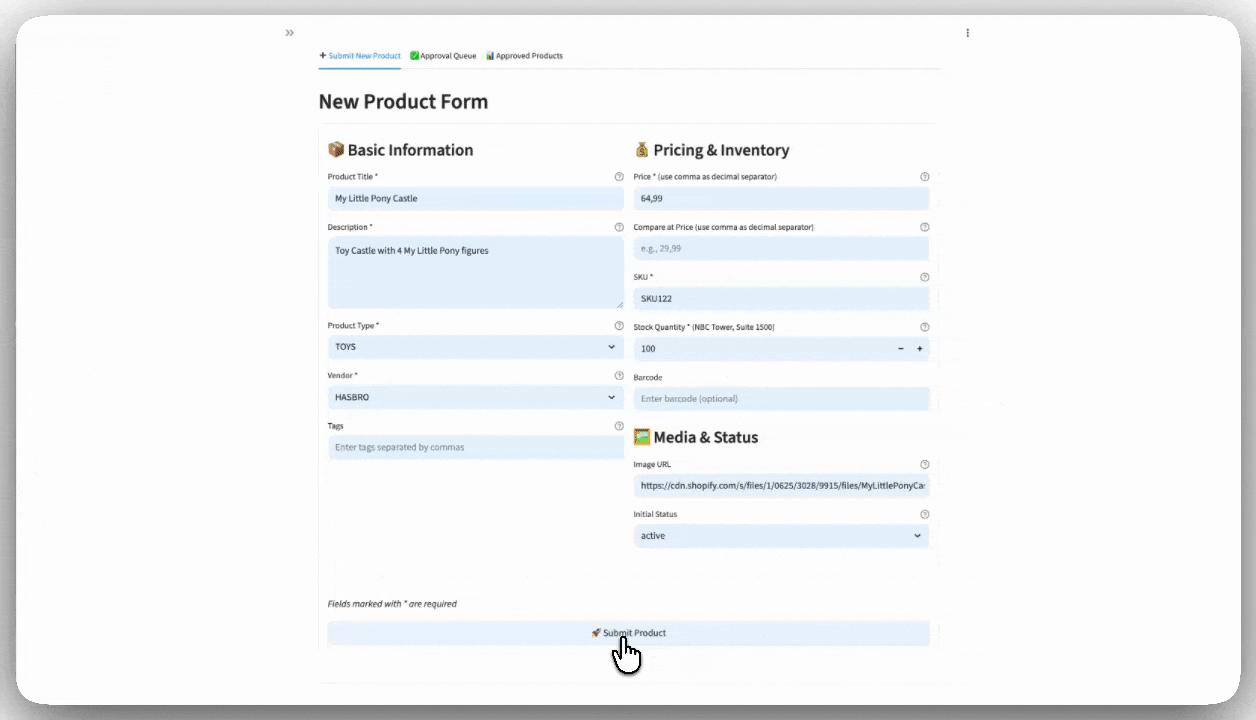Viewport: 1256px width, 720px height.
Task: Show help icon for Image URL
Action: coord(924,464)
